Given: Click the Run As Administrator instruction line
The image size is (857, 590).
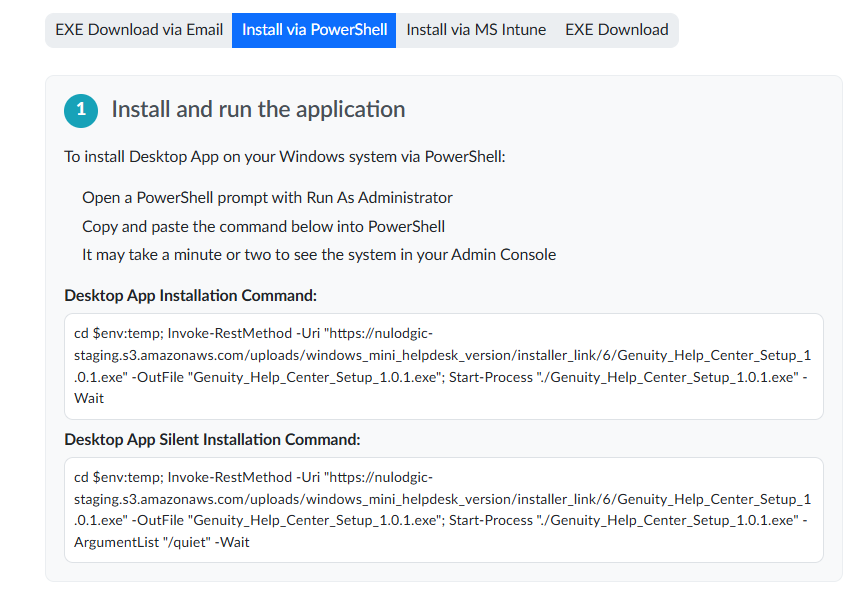Looking at the screenshot, I should click(267, 198).
